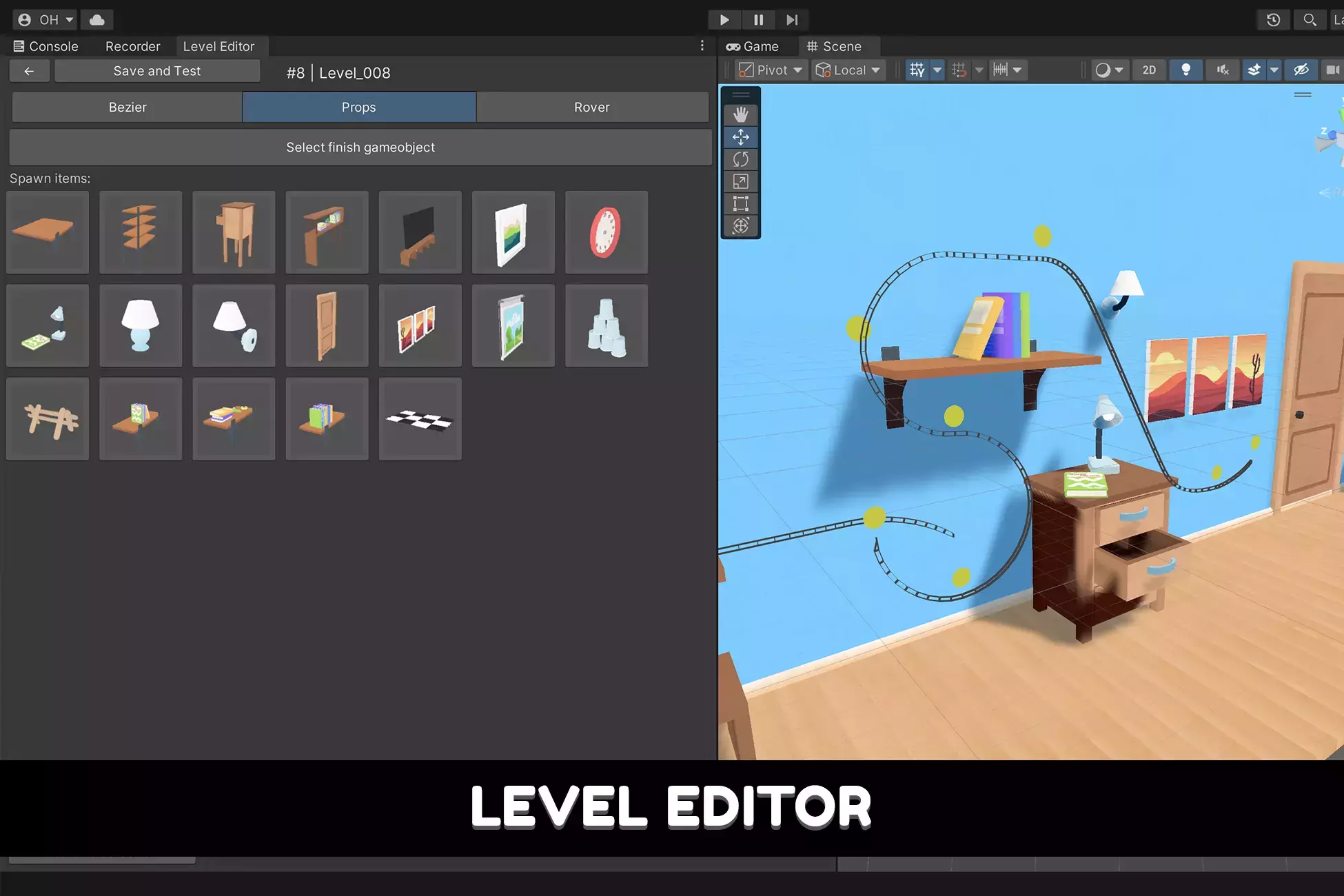Expand the OH account dropdown
Image resolution: width=1344 pixels, height=896 pixels.
click(45, 20)
